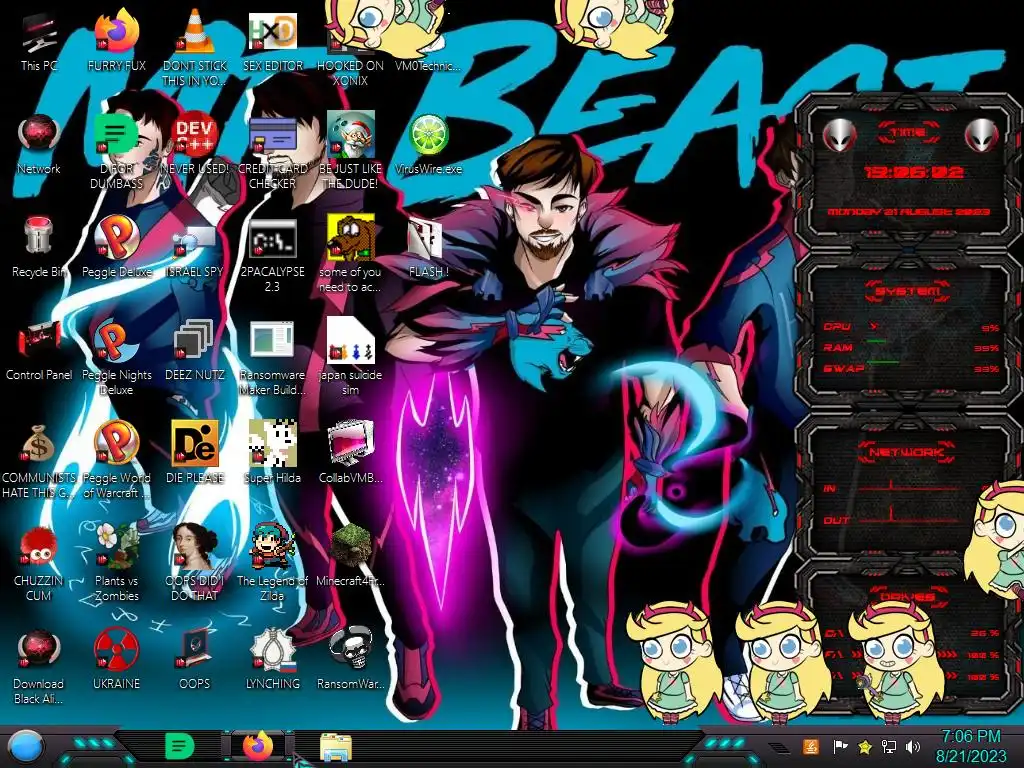Open the network status tray icon
Screen dimensions: 1024x768
point(889,746)
